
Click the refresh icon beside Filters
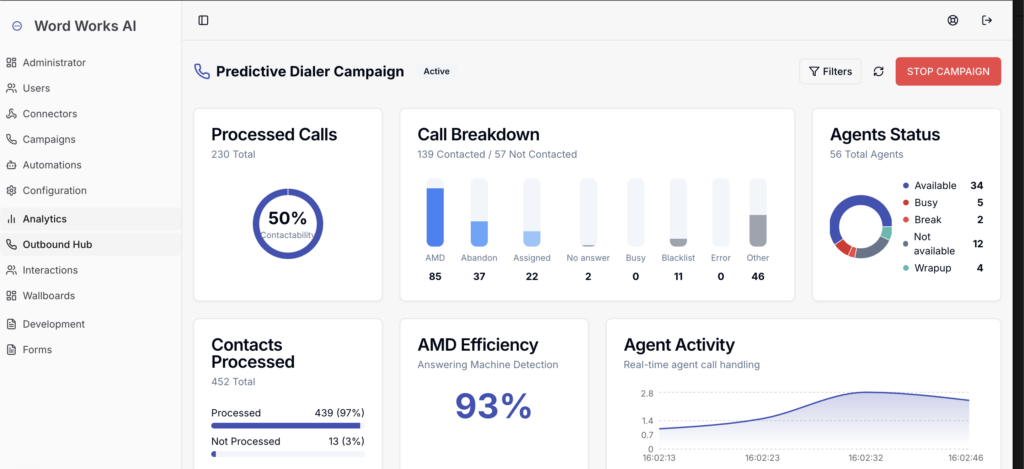tap(878, 71)
